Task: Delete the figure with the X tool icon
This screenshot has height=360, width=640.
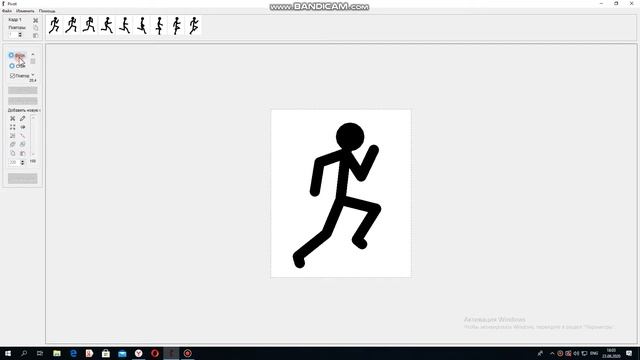Action: pos(13,118)
